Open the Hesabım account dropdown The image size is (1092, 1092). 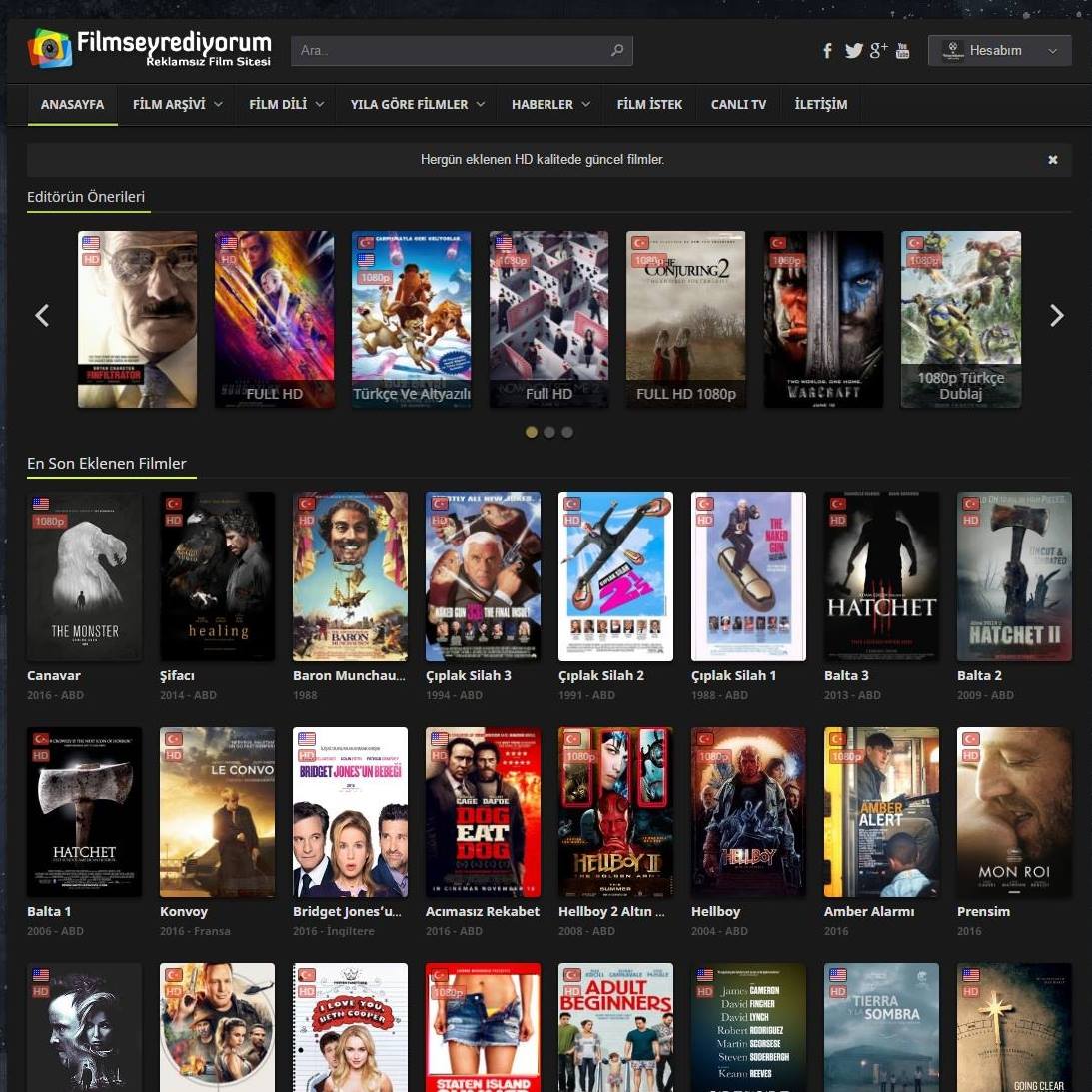click(999, 50)
